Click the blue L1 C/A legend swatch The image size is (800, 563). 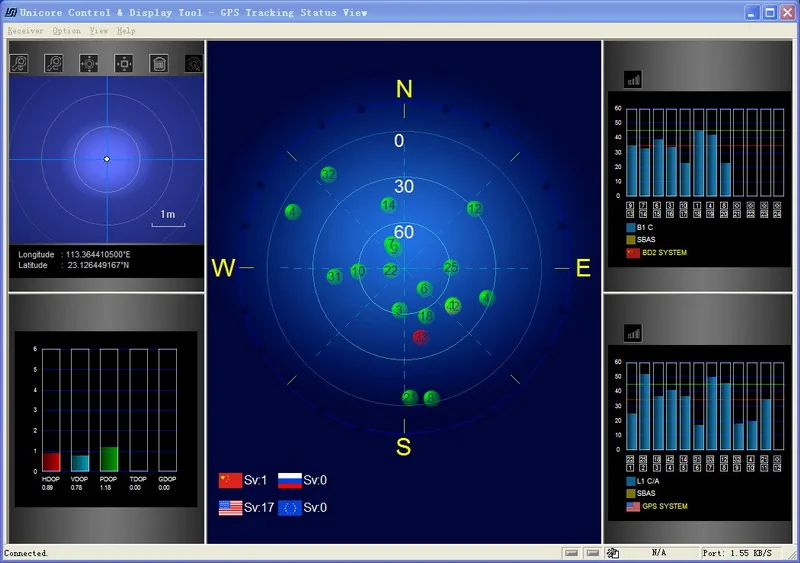coord(632,481)
